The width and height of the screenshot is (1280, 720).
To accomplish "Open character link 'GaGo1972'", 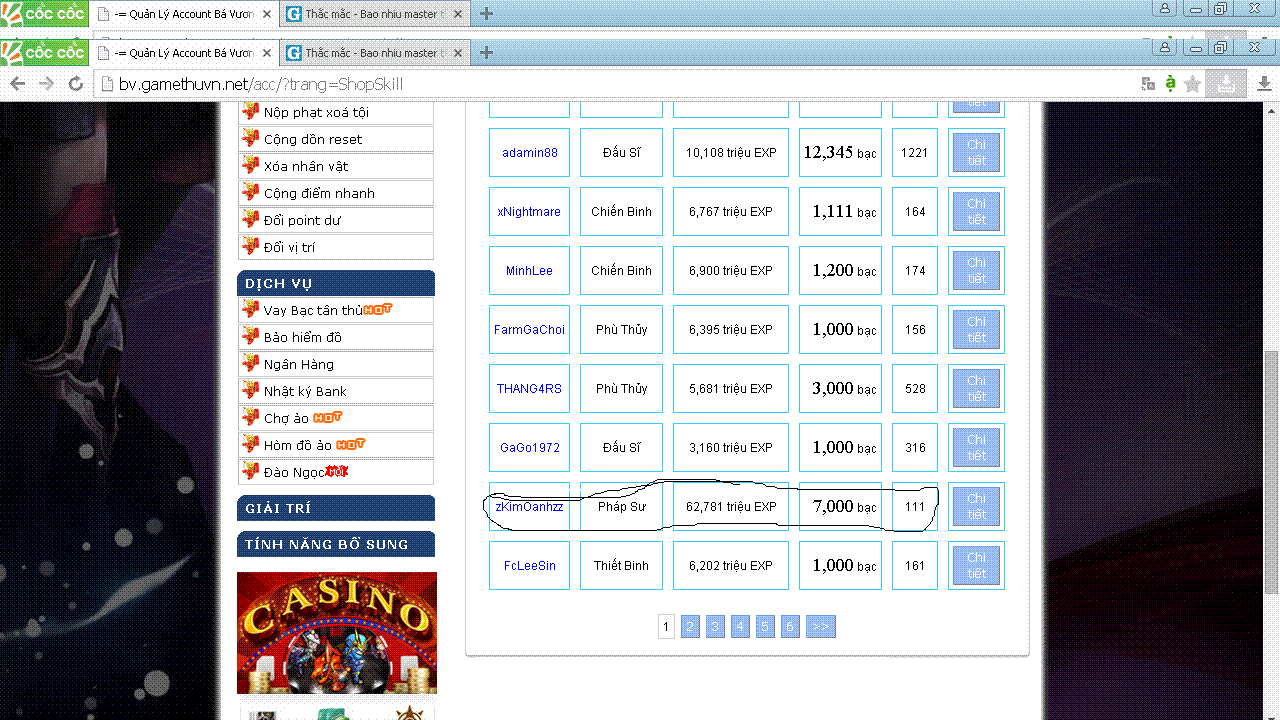I will [530, 448].
